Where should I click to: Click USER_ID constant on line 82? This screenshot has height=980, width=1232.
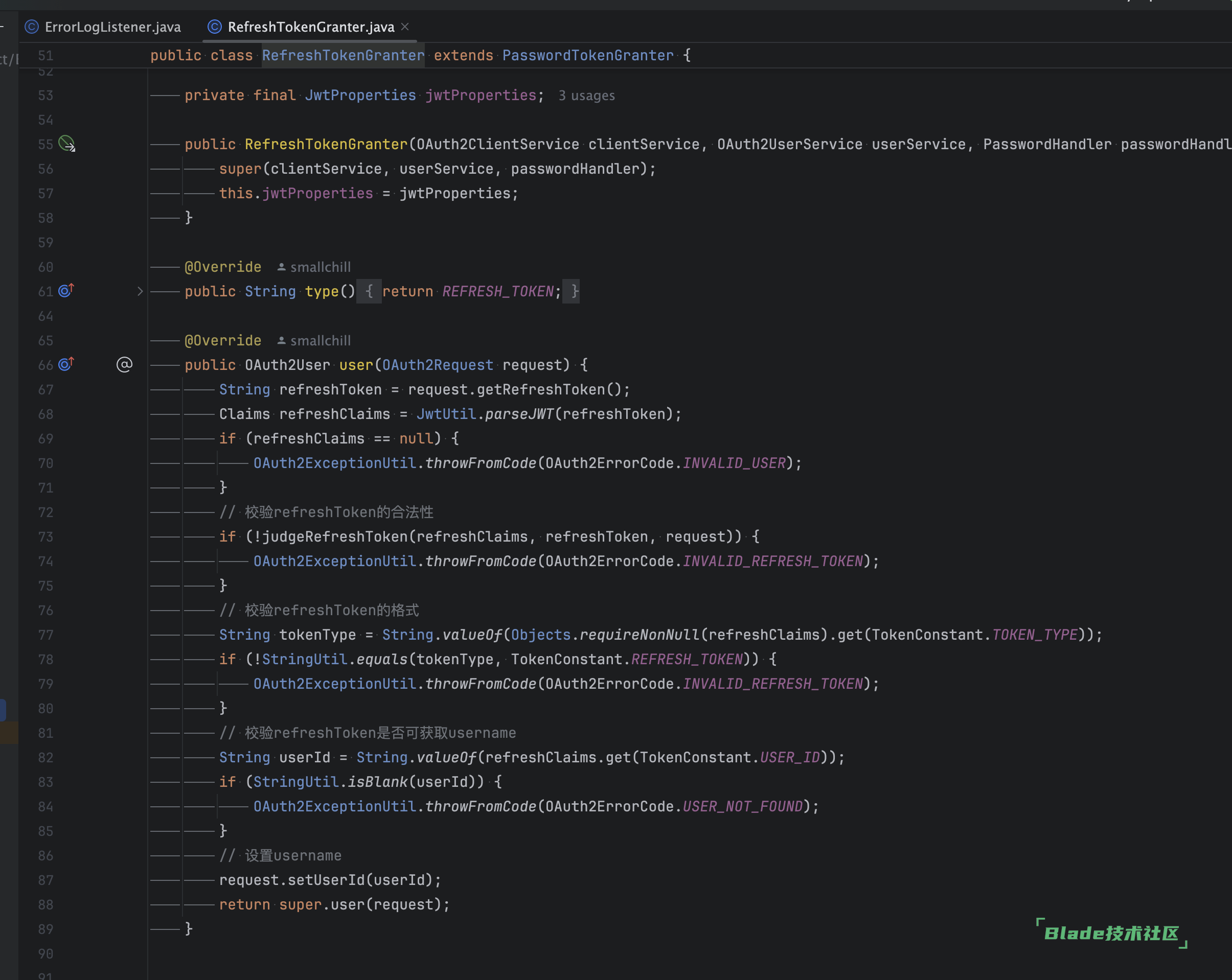pos(790,758)
